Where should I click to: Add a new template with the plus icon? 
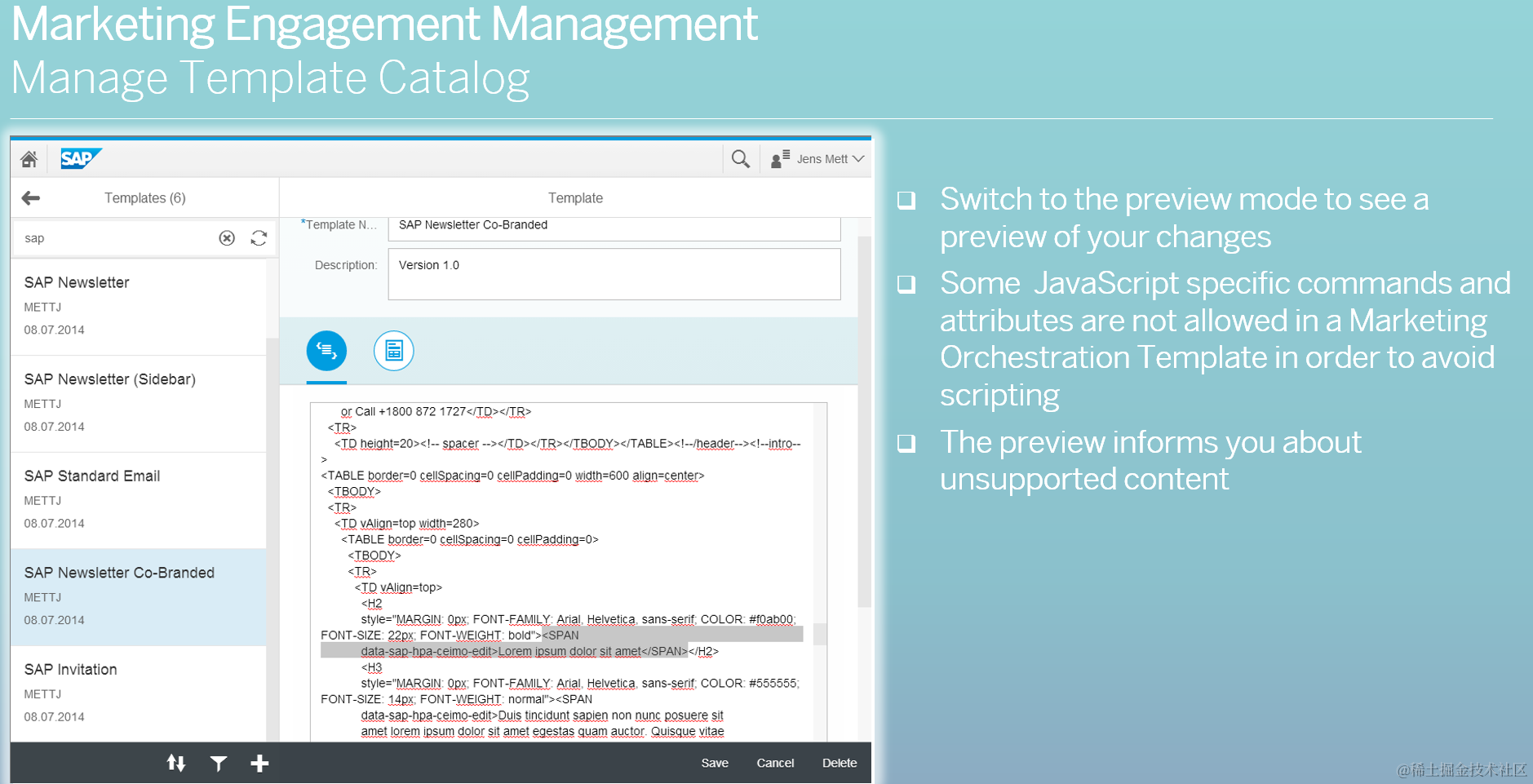click(259, 763)
